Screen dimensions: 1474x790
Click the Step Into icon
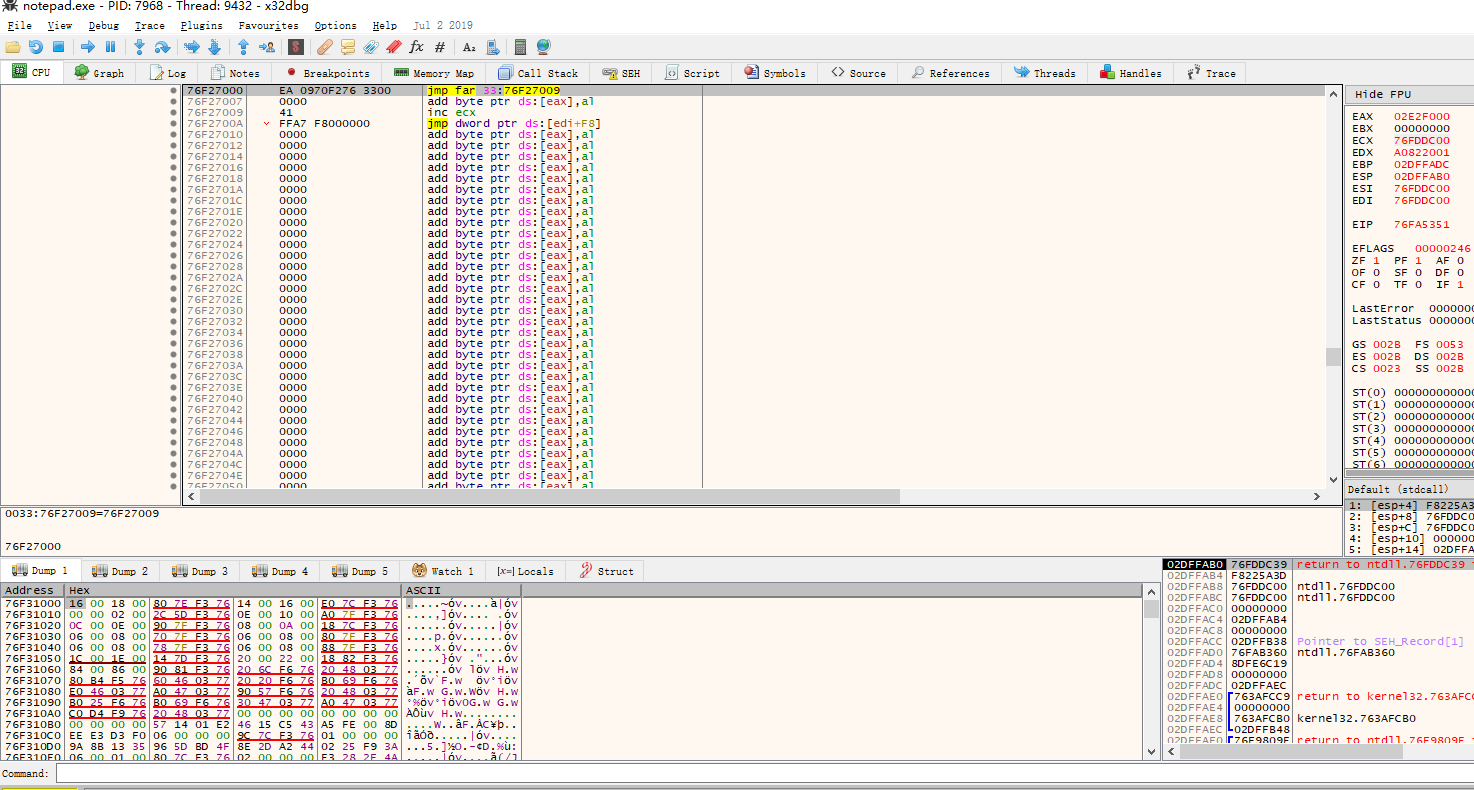point(139,47)
